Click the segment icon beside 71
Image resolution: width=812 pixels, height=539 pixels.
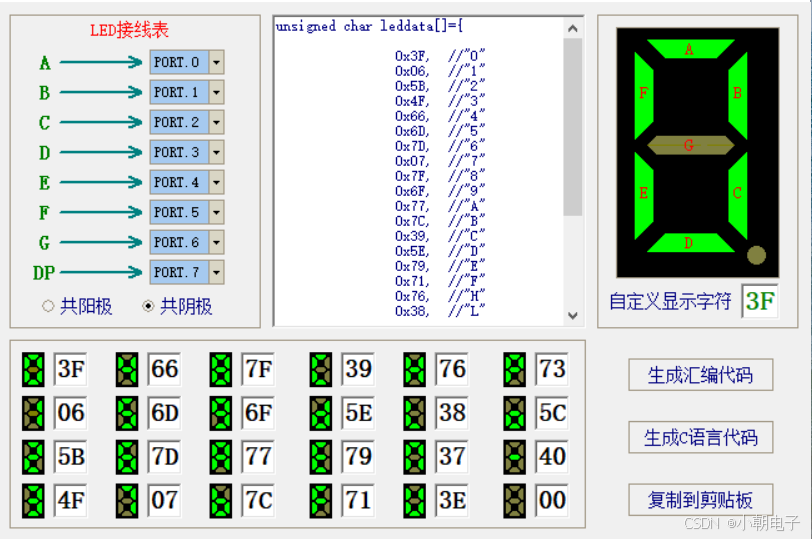tap(321, 501)
